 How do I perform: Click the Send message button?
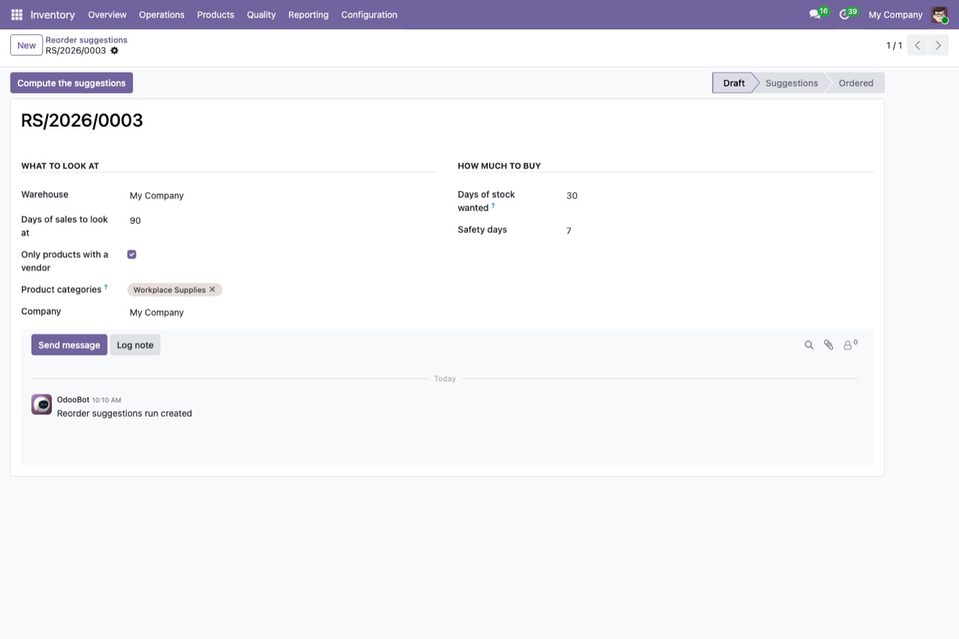[69, 345]
